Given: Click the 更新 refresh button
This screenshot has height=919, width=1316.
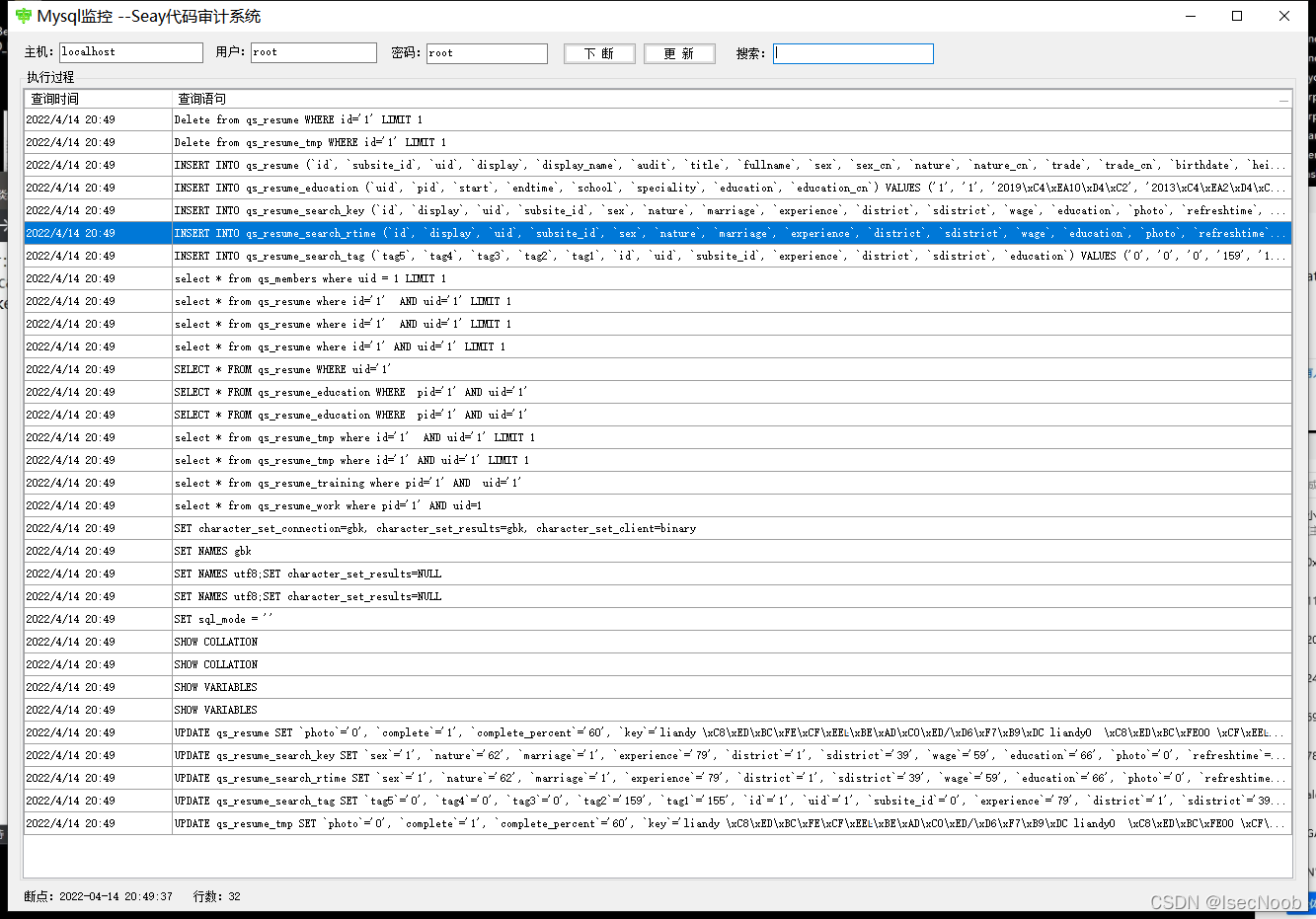Looking at the screenshot, I should [x=679, y=53].
